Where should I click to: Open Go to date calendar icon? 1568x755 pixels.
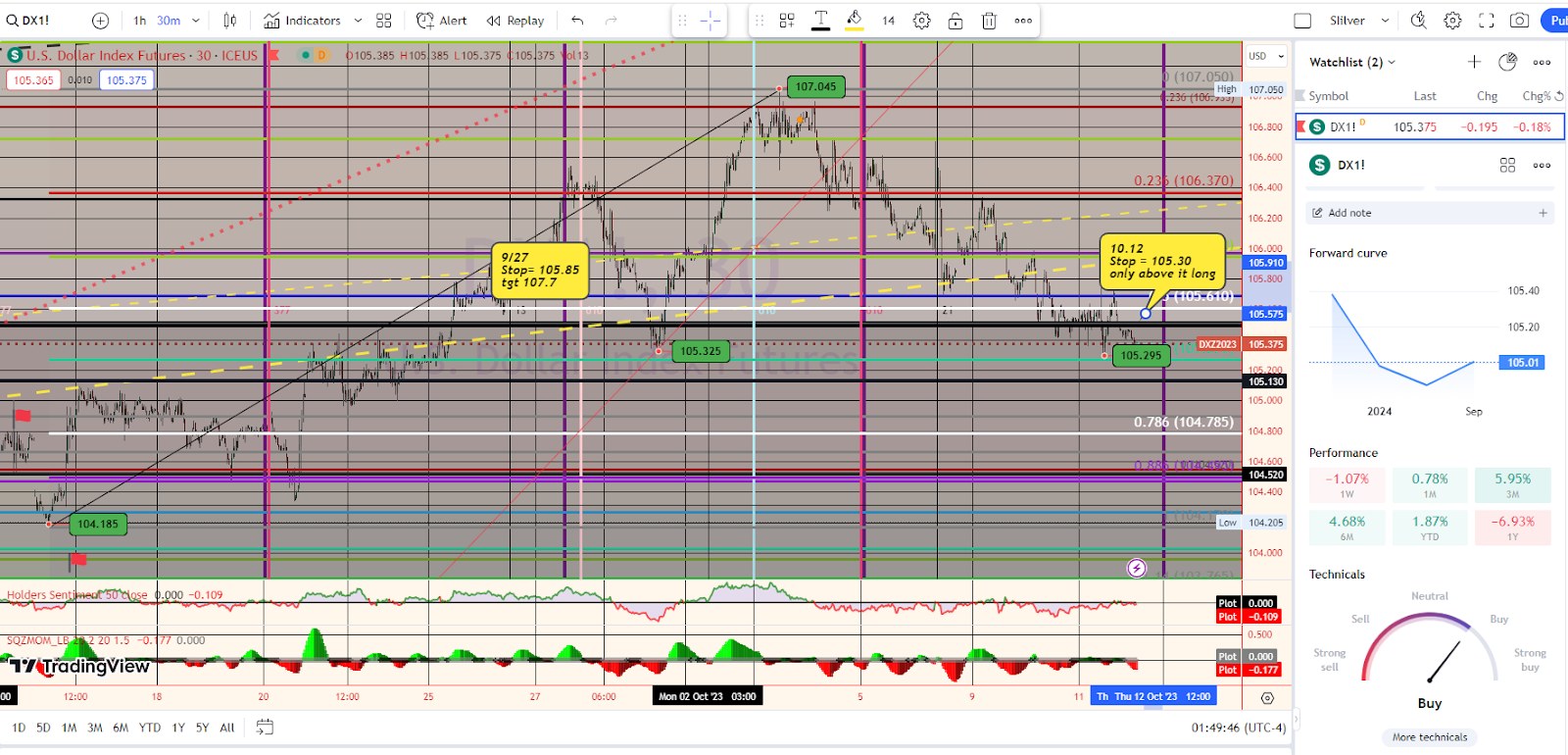tap(265, 728)
